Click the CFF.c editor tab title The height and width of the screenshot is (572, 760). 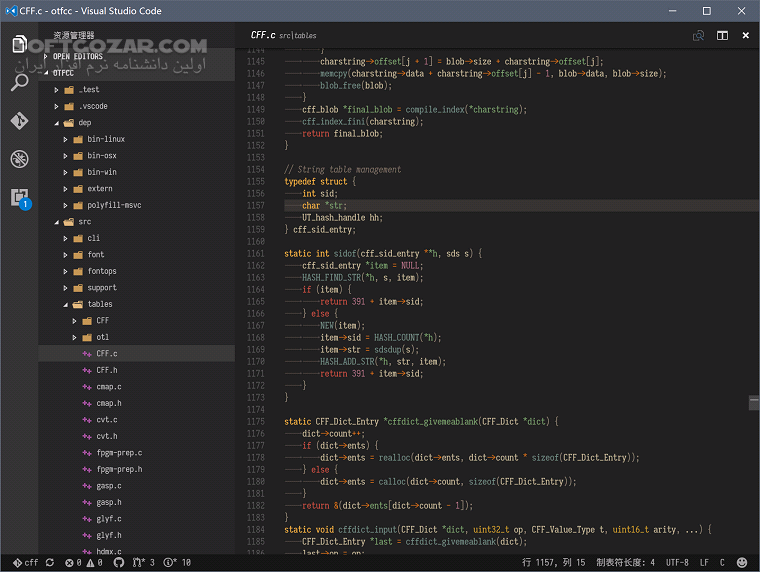[263, 35]
